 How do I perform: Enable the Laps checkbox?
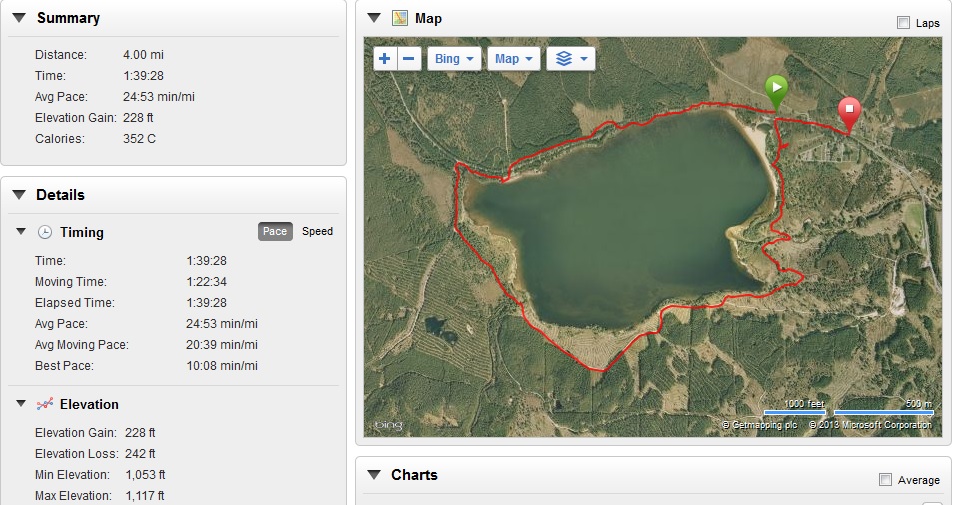904,23
